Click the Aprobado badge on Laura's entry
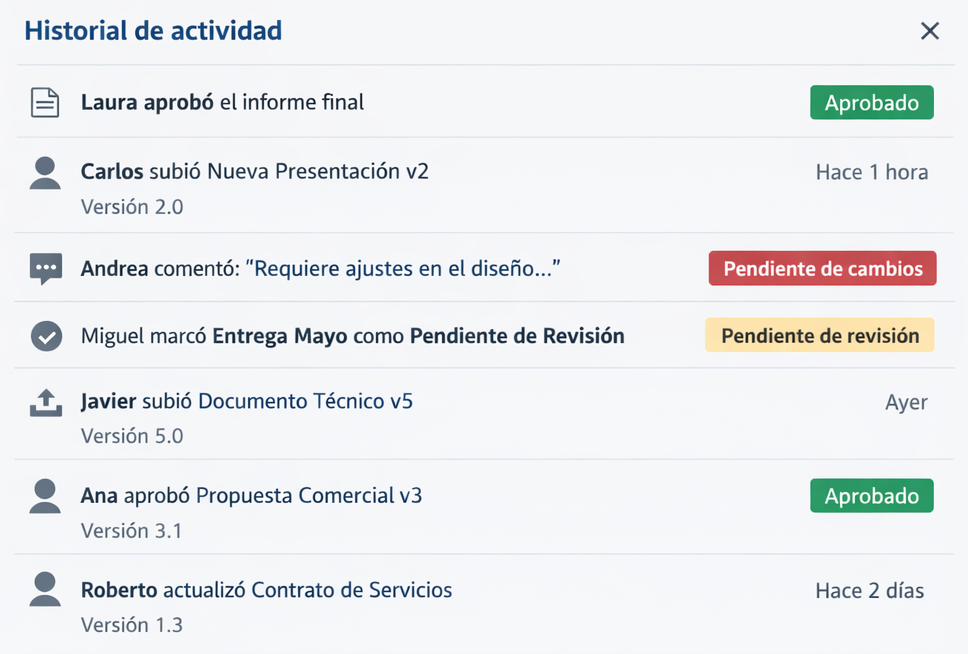Viewport: 968px width, 654px height. click(871, 101)
